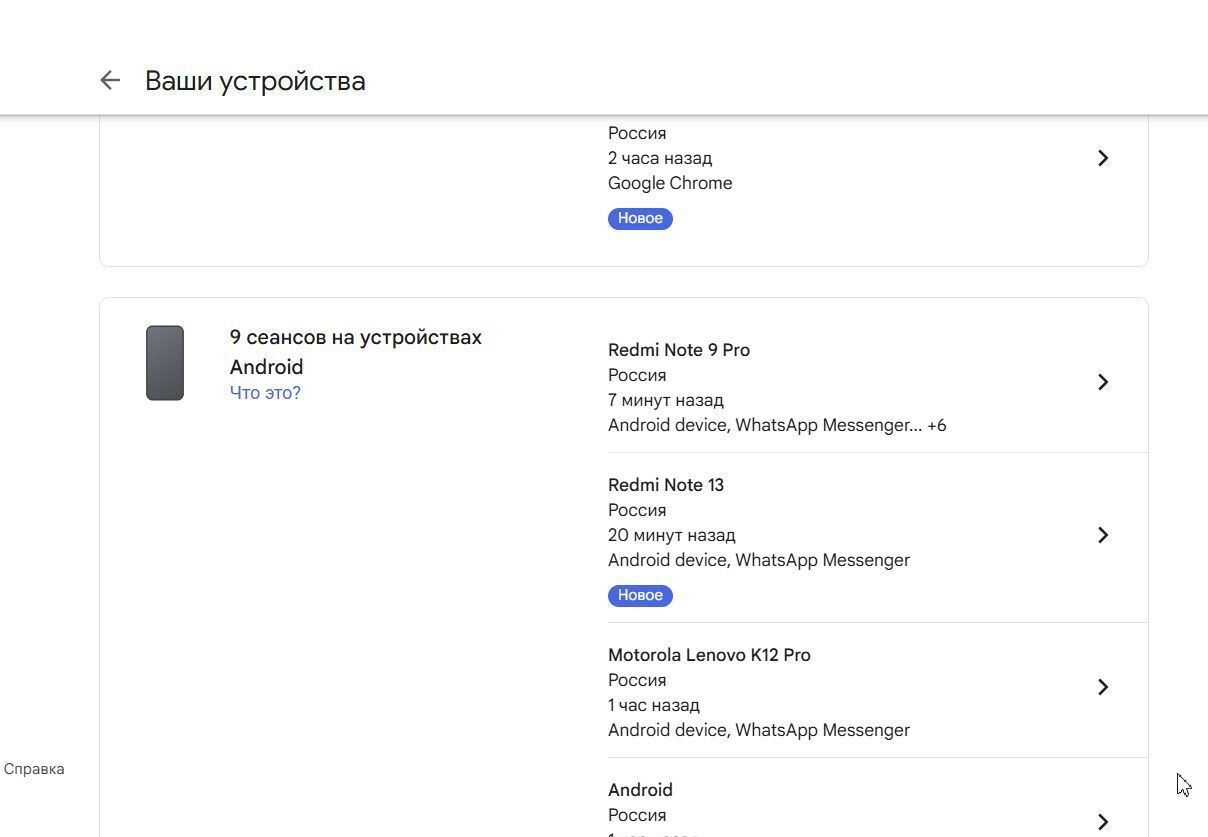Screen dimensions: 1208x837
Task: Choose the Motorola Lenovo K12 Pro entry
Action: (x=709, y=655)
